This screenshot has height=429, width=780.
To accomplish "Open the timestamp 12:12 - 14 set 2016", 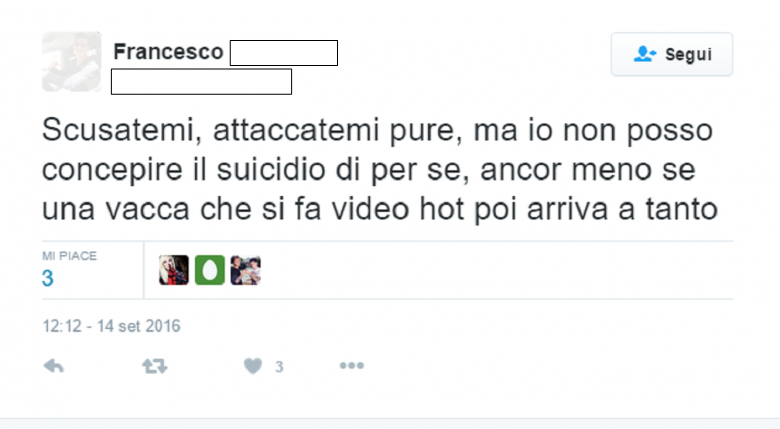I will 111,326.
